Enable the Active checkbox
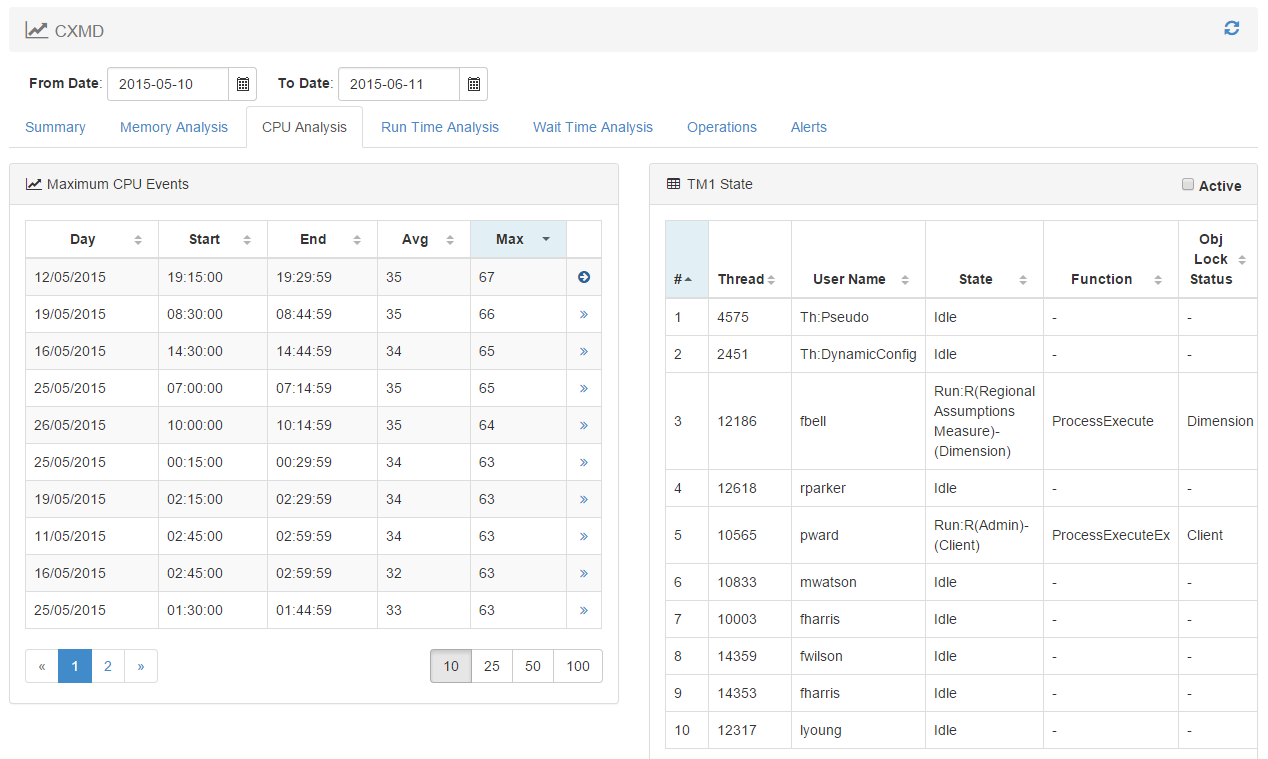This screenshot has height=759, width=1268. (1188, 184)
